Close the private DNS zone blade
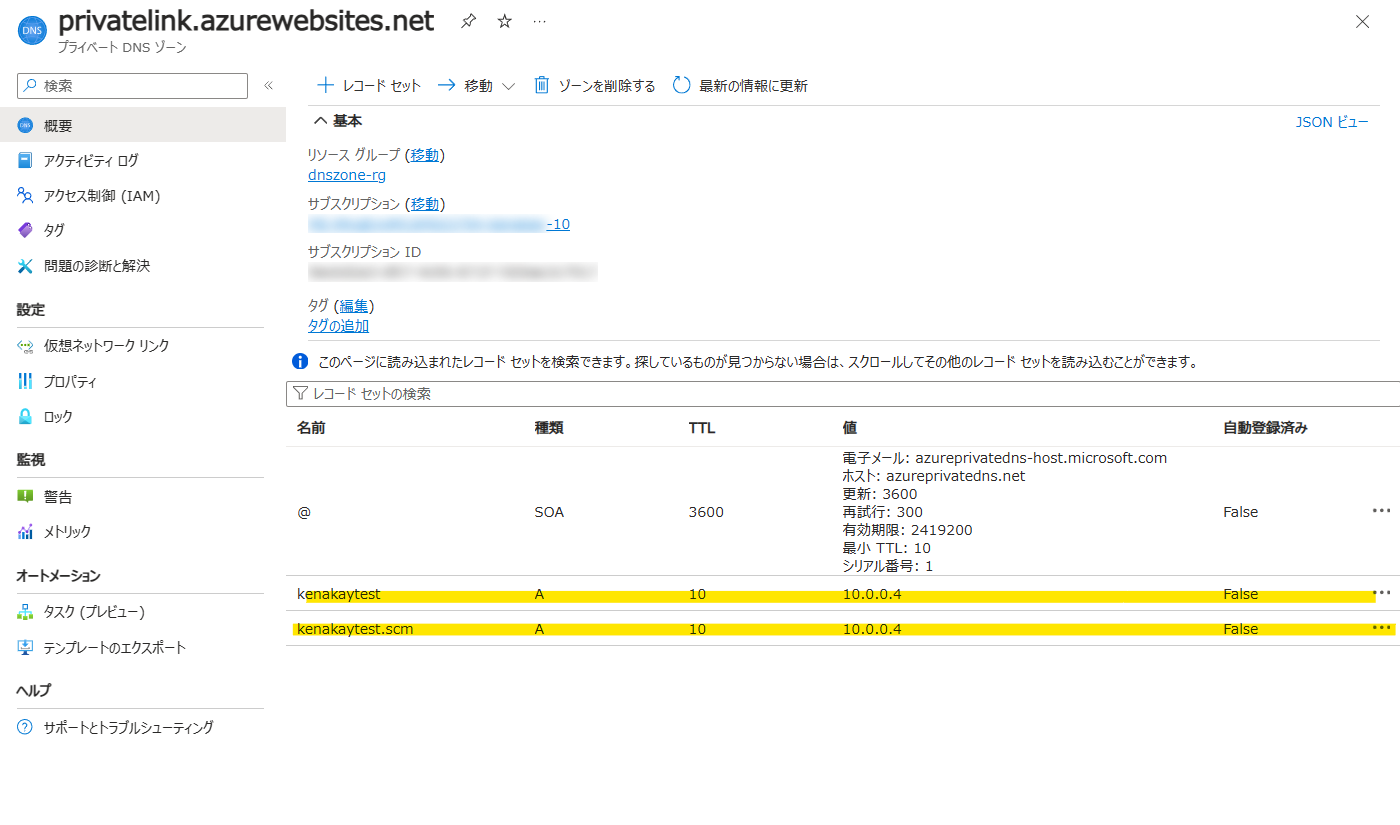The image size is (1400, 825). point(1362,21)
